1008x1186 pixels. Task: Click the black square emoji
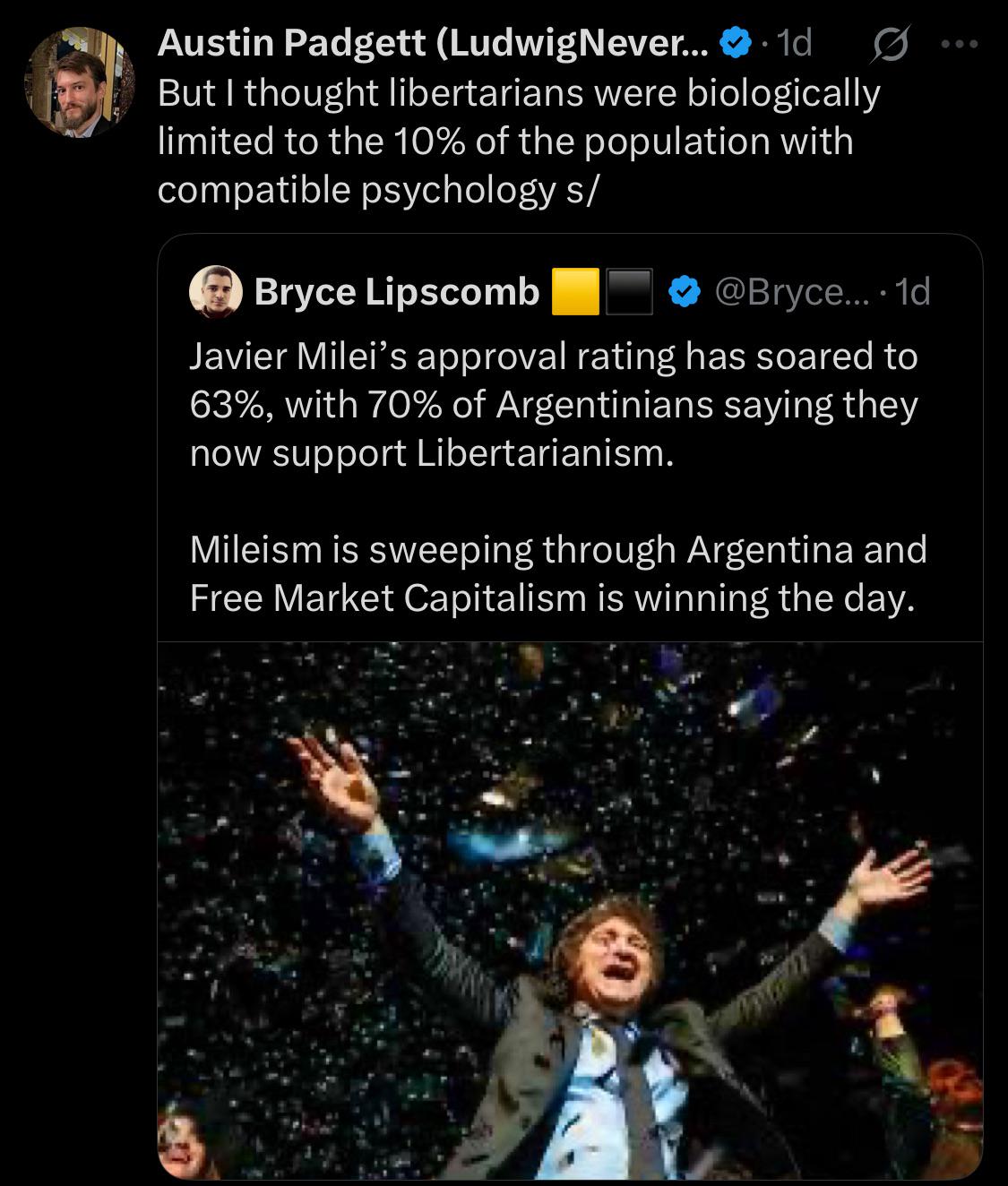tap(629, 291)
